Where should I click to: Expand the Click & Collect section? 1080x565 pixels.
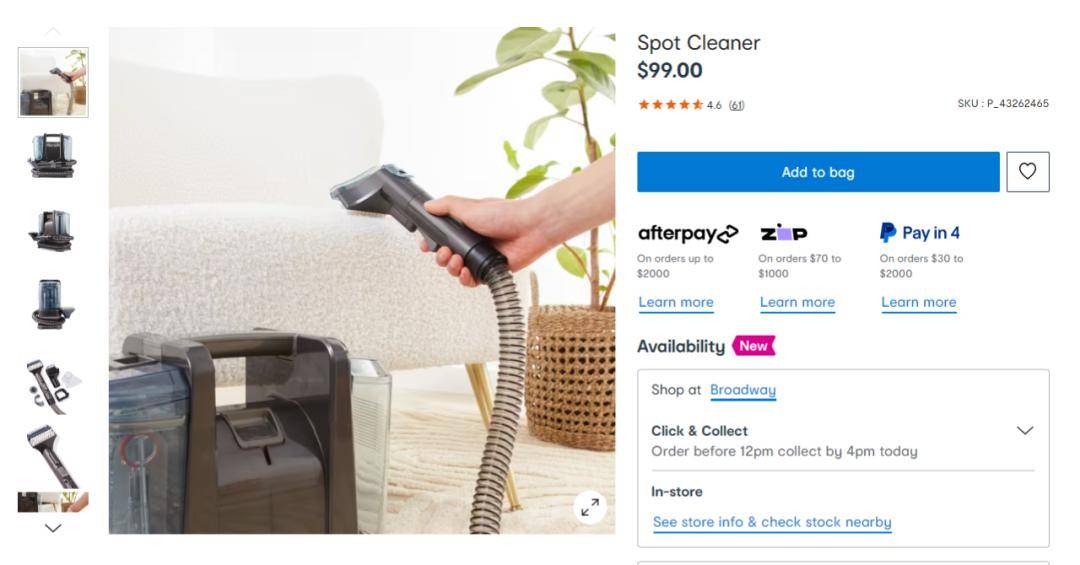tap(1025, 431)
